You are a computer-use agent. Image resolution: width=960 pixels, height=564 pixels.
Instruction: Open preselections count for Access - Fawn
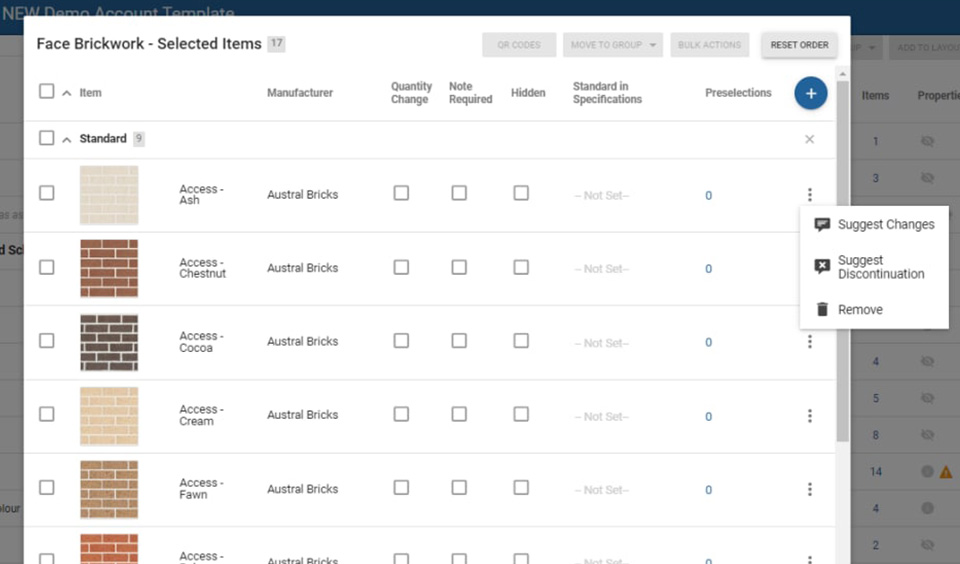708,490
